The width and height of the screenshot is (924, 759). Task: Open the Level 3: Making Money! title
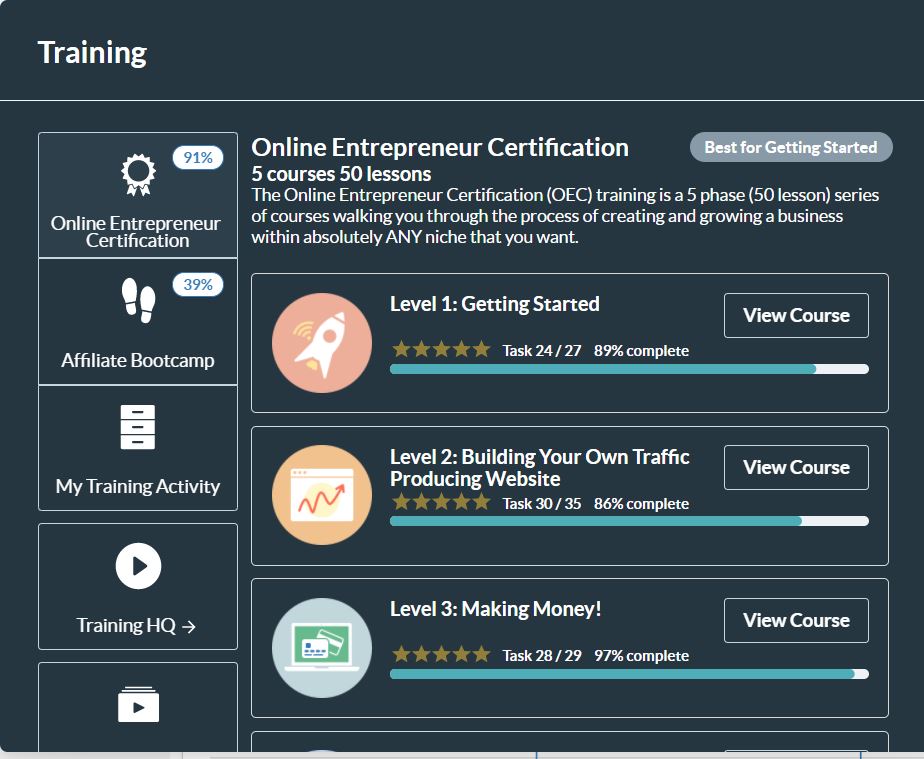click(x=496, y=609)
